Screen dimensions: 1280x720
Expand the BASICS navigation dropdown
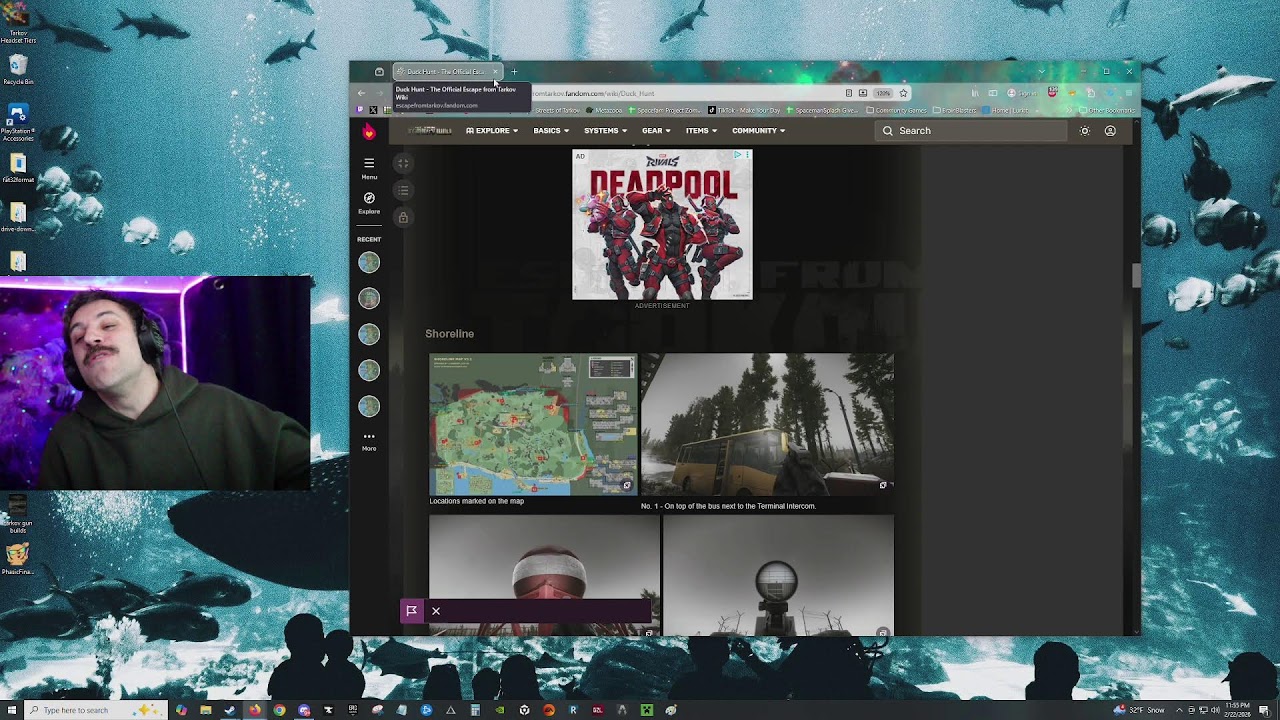[551, 131]
